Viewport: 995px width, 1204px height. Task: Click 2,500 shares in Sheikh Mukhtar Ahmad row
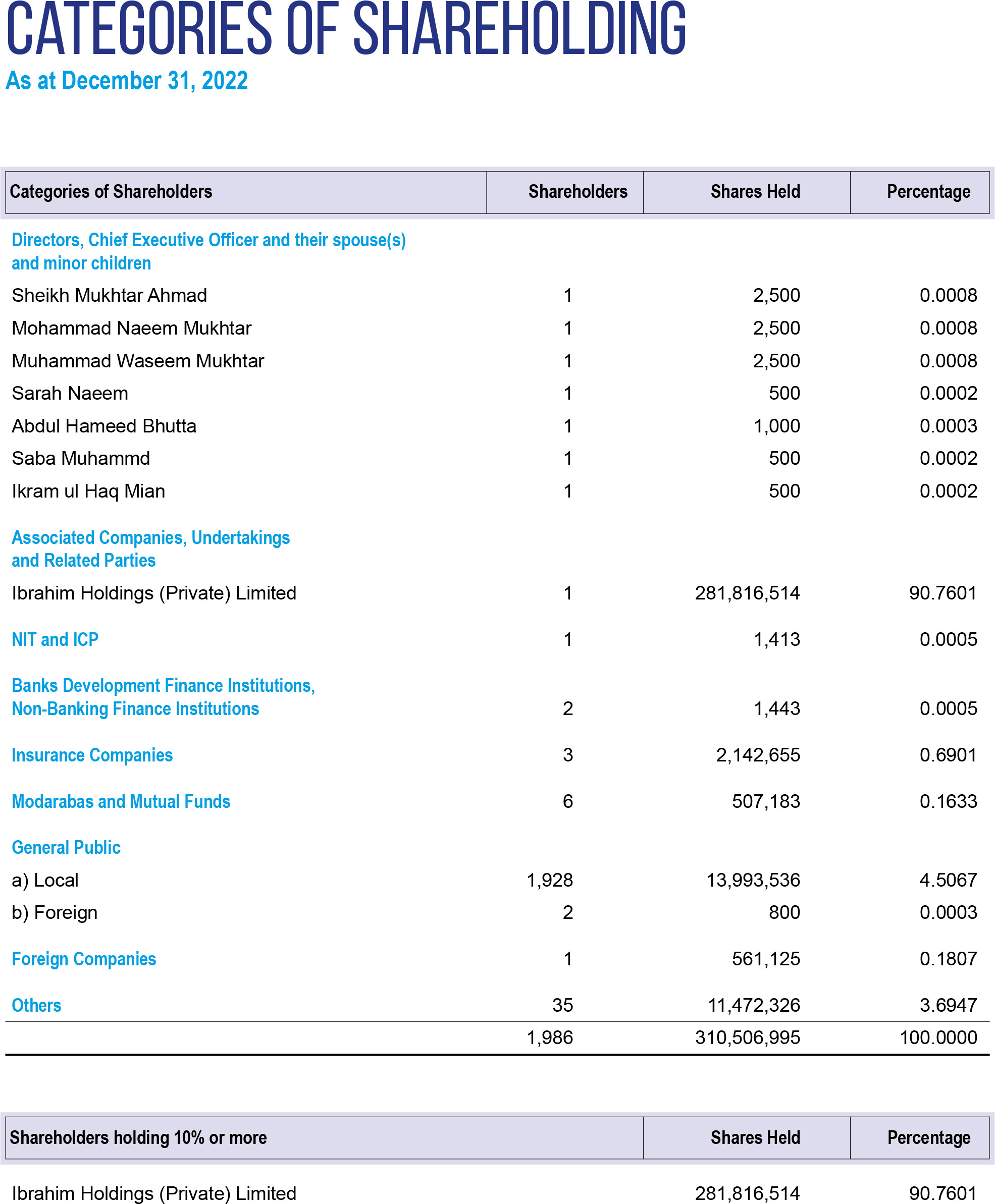(x=776, y=296)
